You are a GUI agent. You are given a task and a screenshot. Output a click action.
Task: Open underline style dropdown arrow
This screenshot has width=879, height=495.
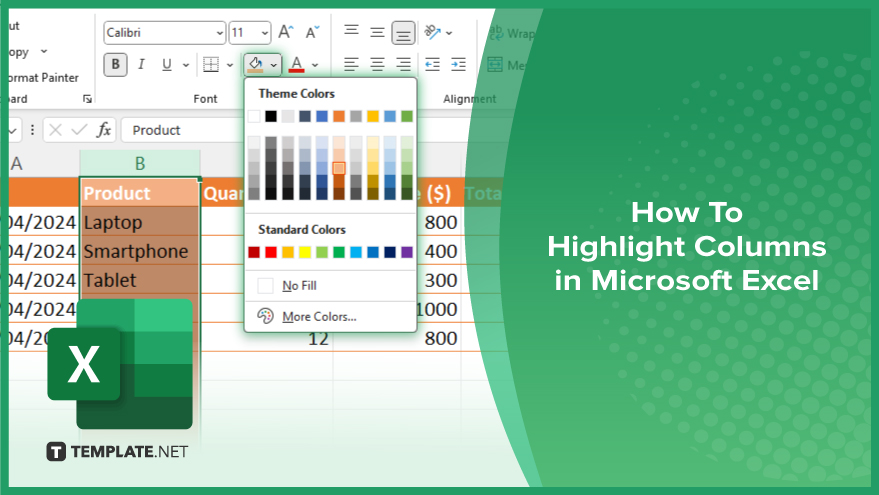tap(186, 65)
